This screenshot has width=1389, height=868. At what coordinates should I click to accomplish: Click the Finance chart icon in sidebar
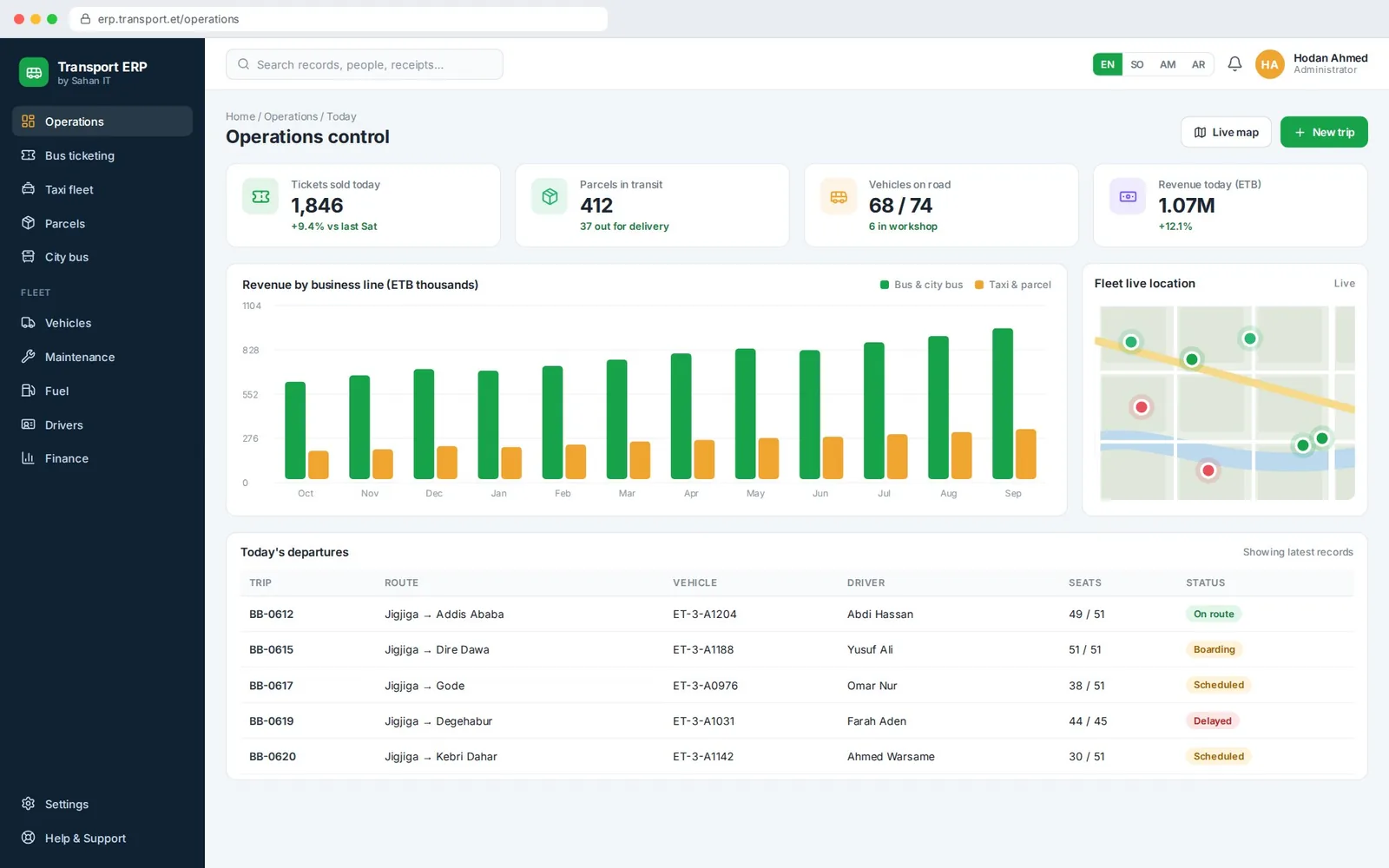(29, 458)
